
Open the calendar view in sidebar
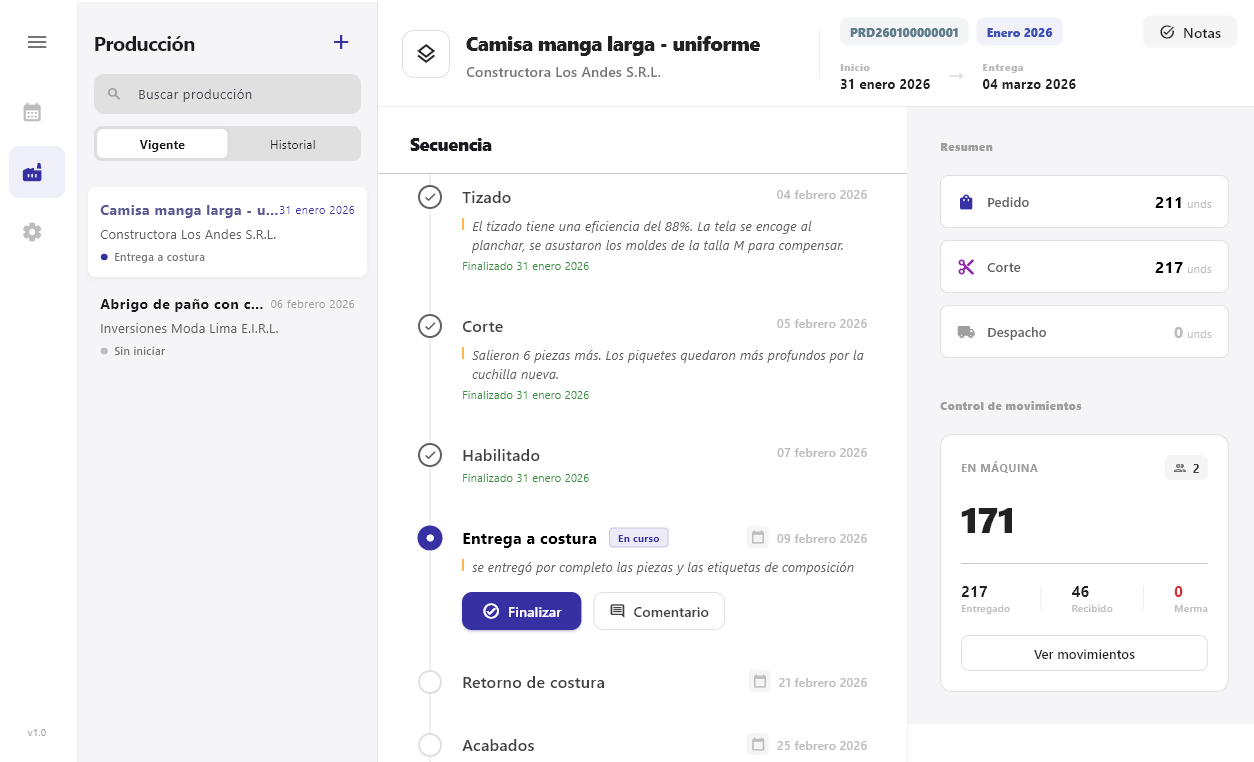pyautogui.click(x=32, y=112)
